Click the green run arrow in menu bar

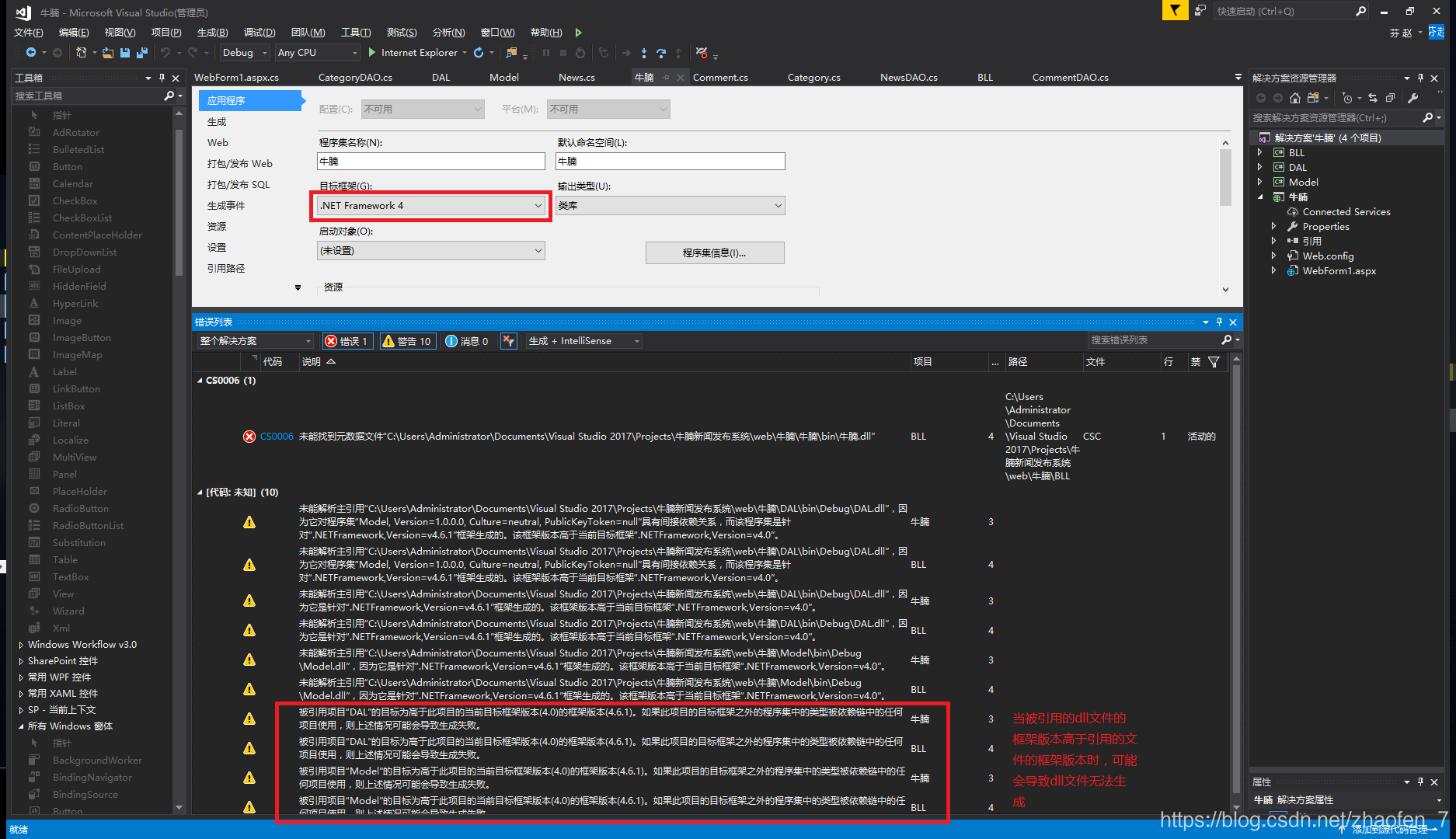point(578,33)
